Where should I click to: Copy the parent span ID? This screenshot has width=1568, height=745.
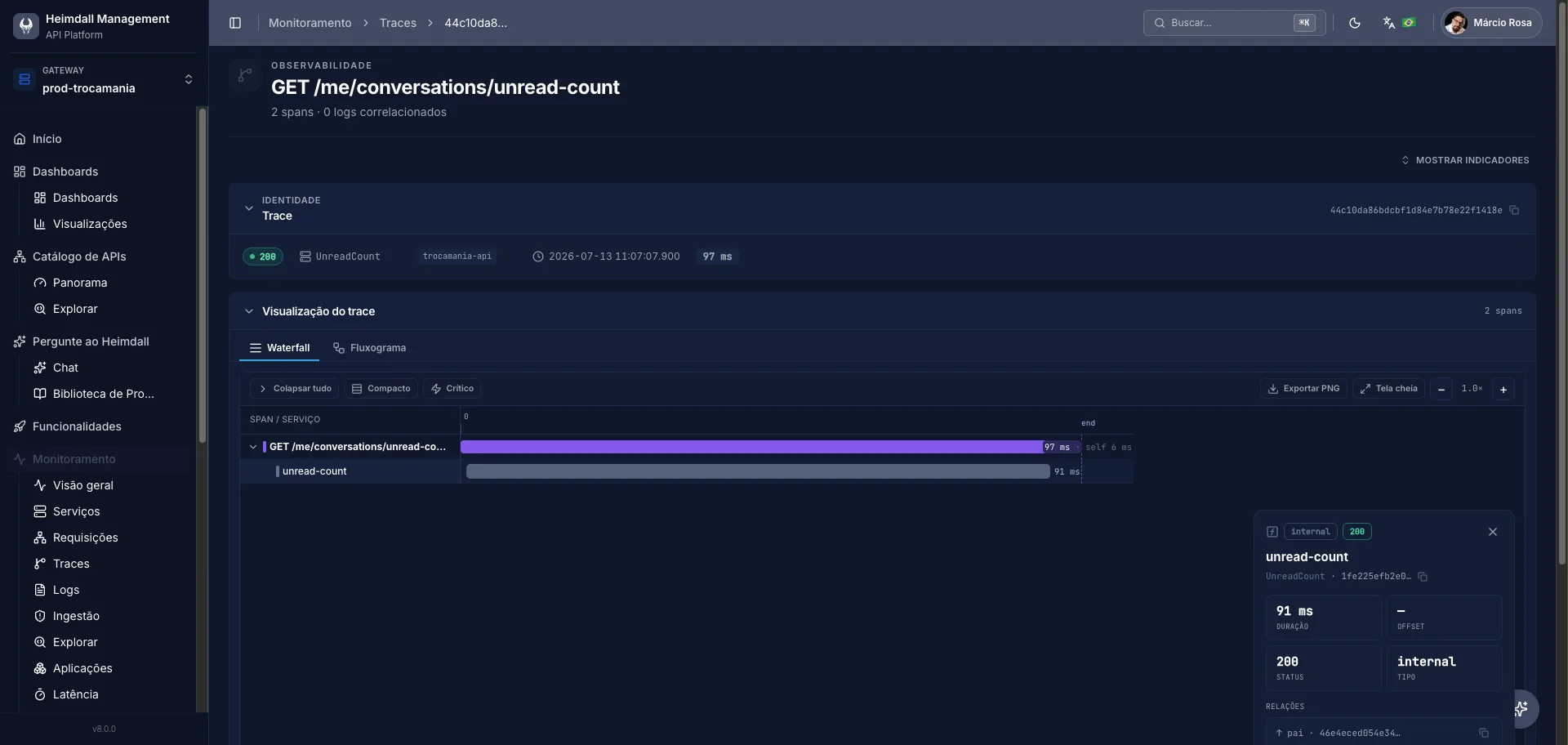(1484, 734)
